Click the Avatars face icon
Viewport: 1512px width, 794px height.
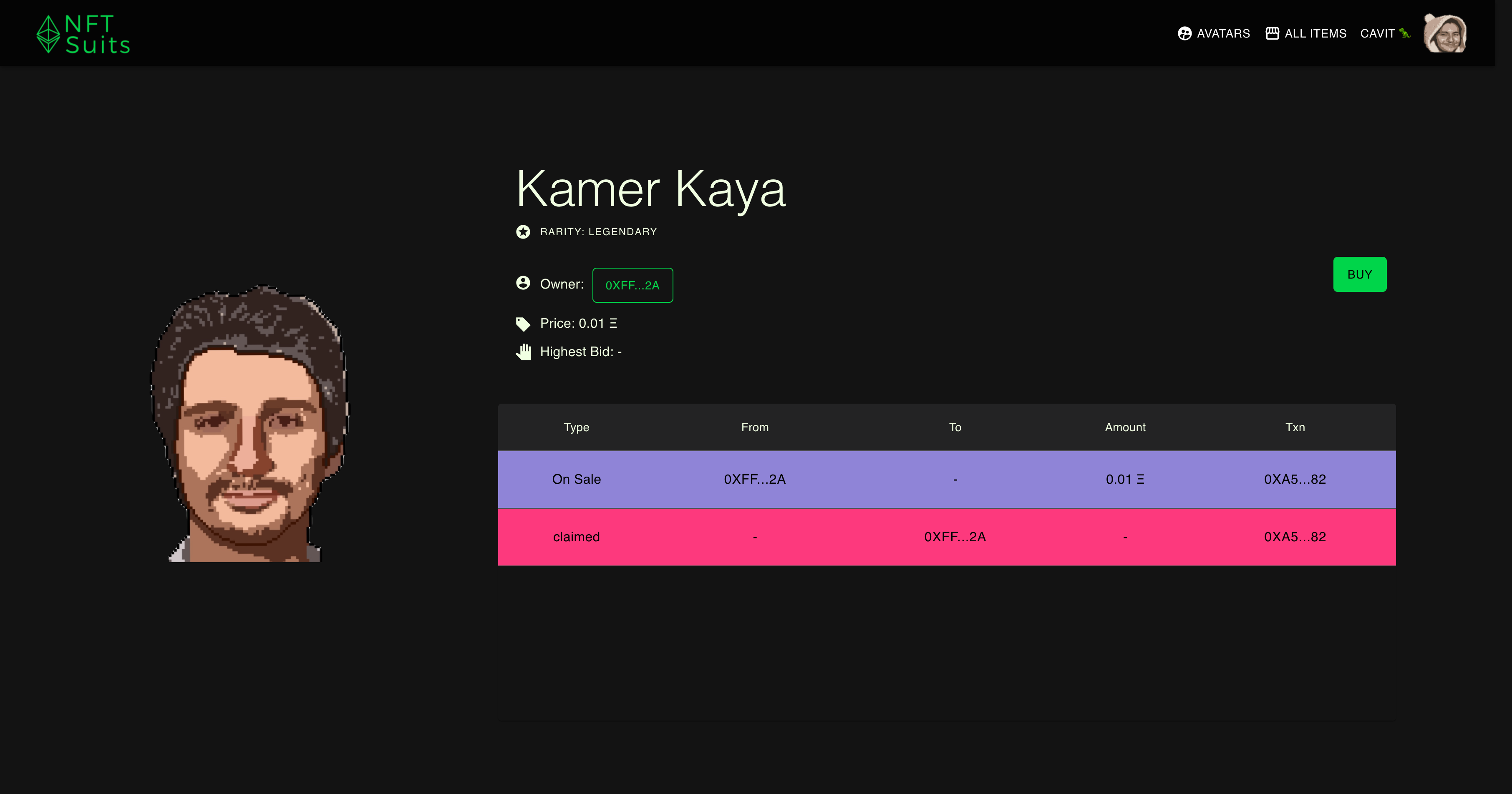click(1184, 33)
